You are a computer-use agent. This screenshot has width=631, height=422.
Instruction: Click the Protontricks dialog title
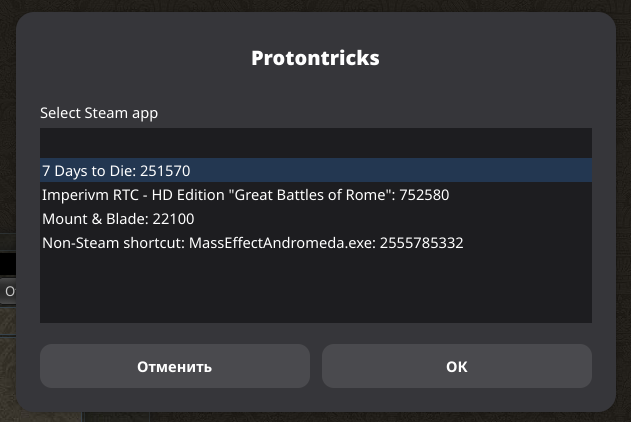click(315, 58)
